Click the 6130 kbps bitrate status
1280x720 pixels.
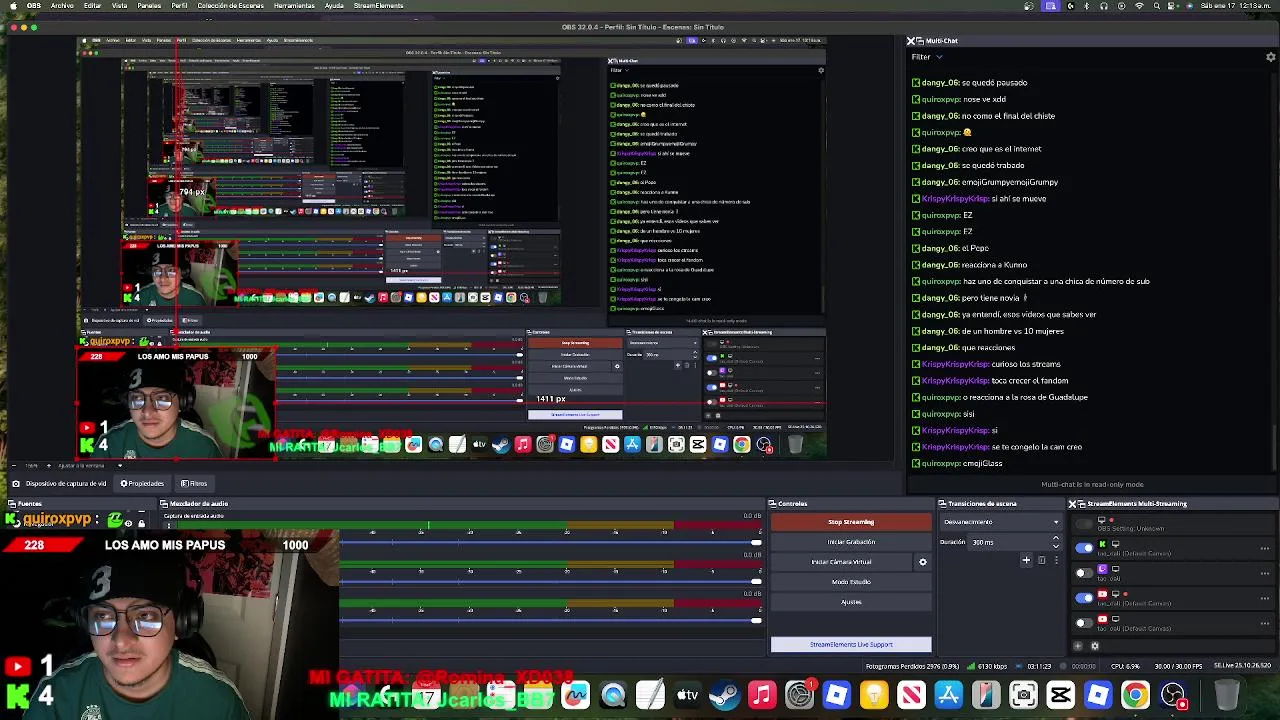(992, 667)
